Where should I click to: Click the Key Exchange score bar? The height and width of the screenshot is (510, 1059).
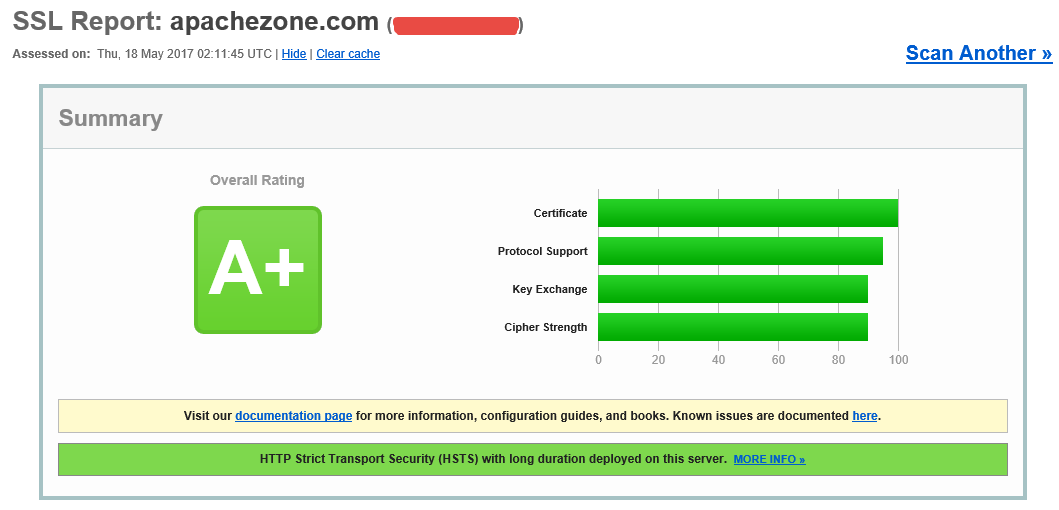pos(732,289)
